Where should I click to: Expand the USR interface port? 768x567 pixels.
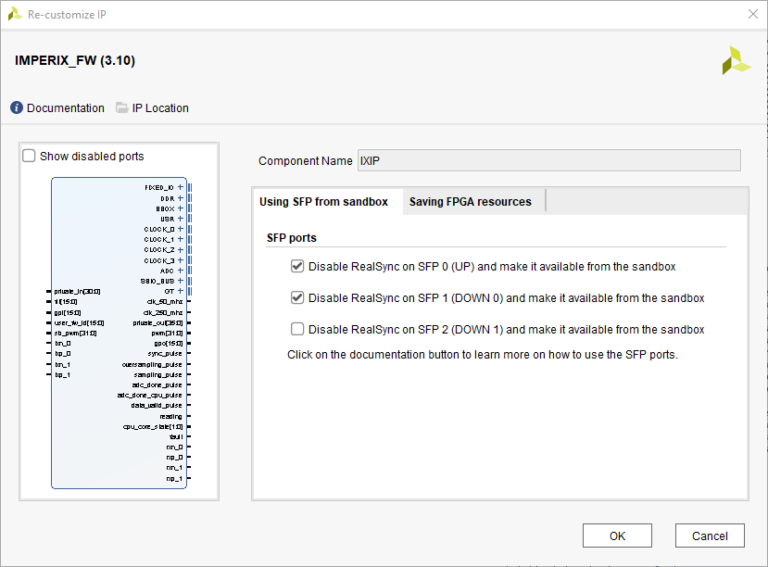click(180, 218)
